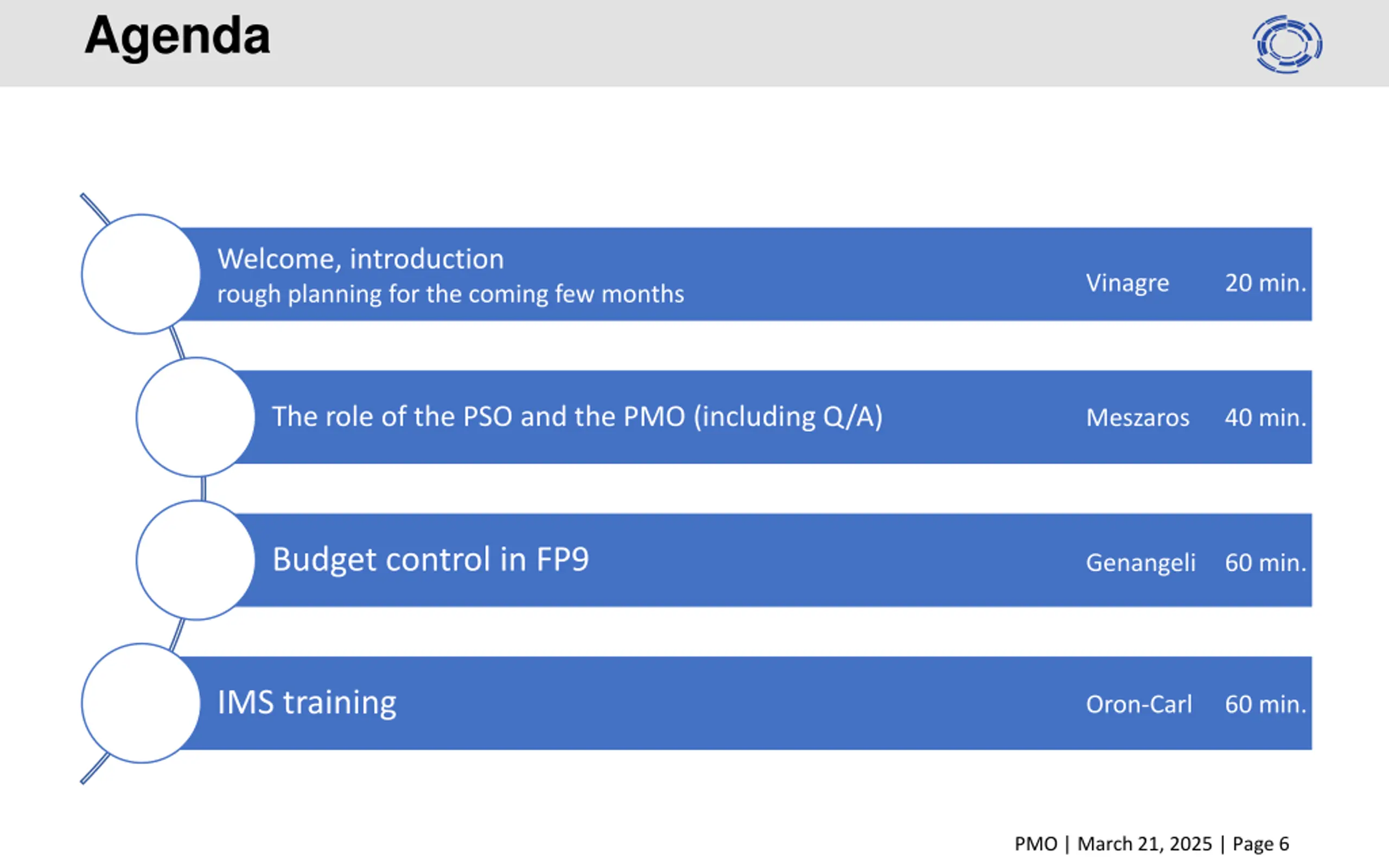Click the Genangeli 60 min. duration
1389x868 pixels.
[x=1266, y=563]
